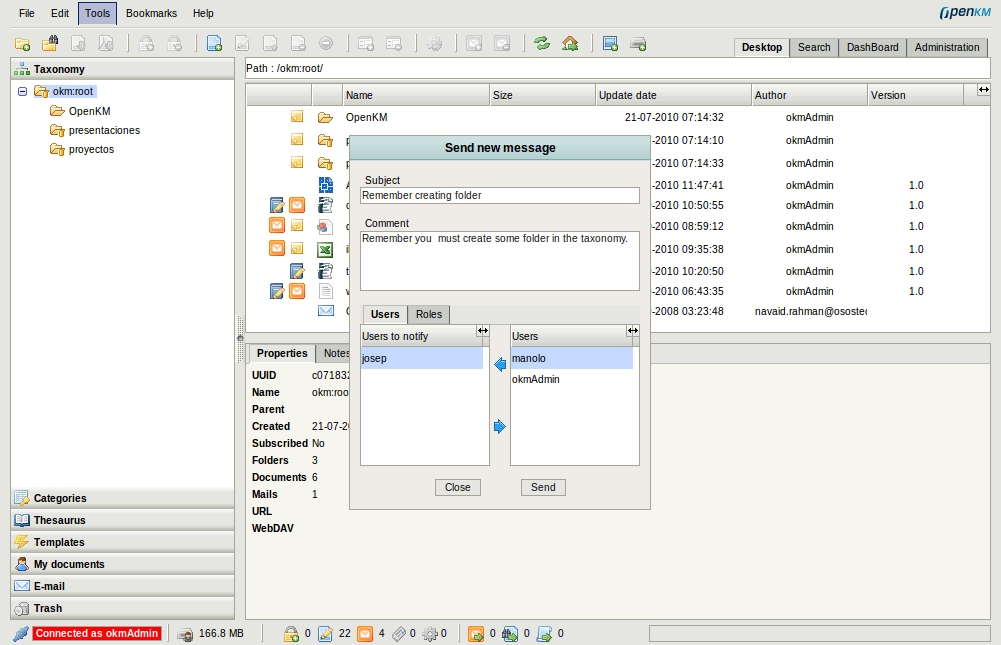1001x645 pixels.
Task: Select the Desktop tab
Action: 762,47
